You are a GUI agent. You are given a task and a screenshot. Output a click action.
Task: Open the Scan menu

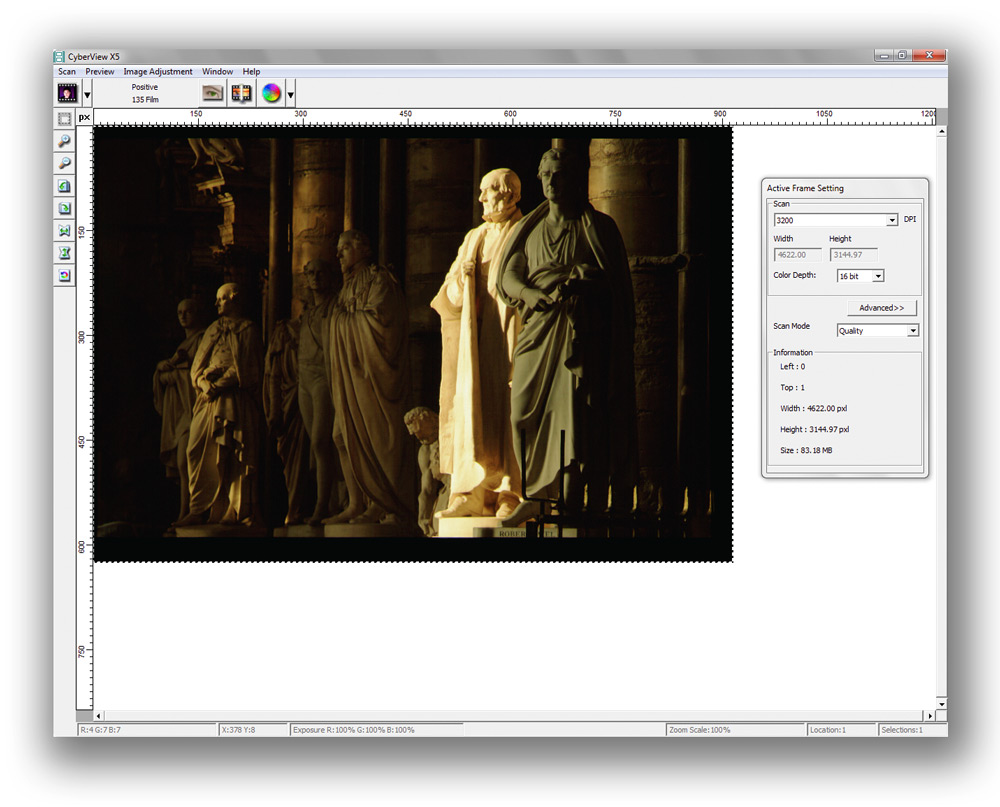pos(67,71)
